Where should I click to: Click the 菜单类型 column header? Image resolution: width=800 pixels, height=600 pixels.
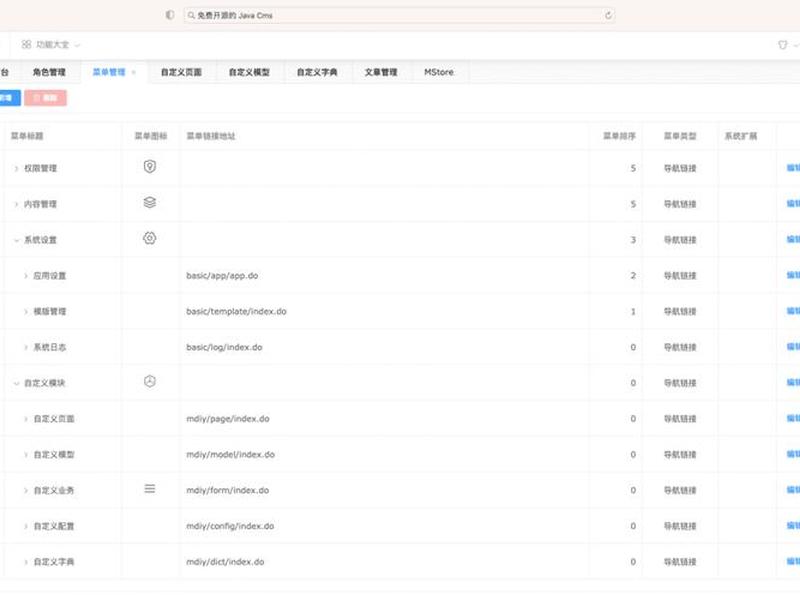click(680, 136)
